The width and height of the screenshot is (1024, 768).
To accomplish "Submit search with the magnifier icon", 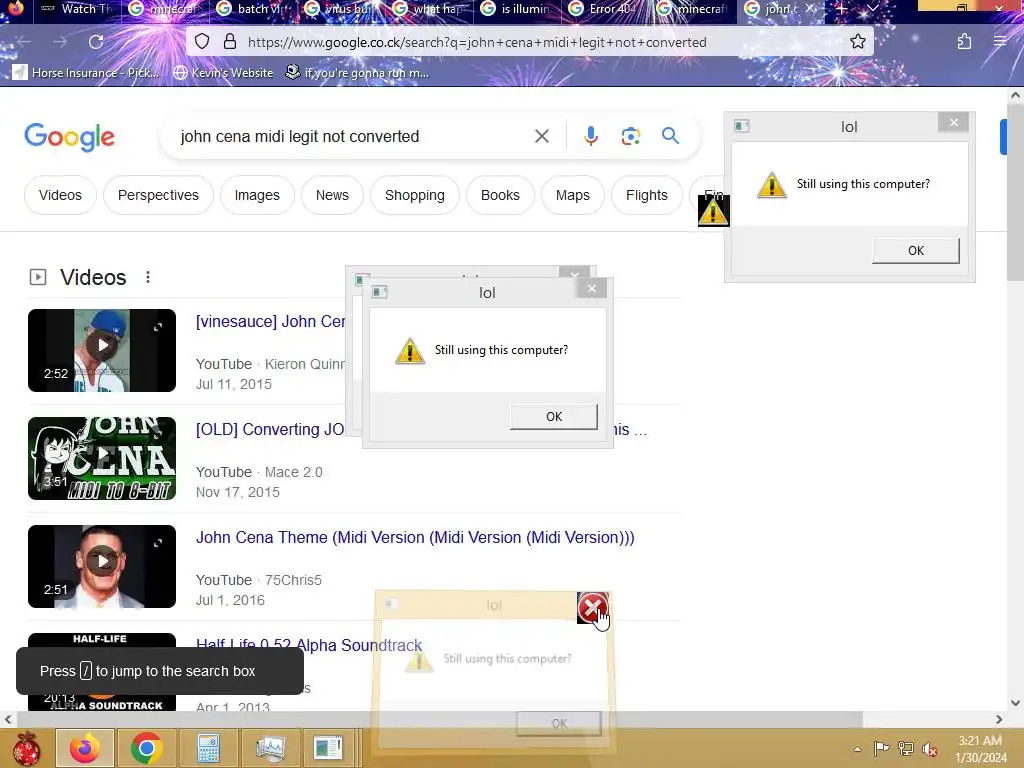I will (x=670, y=136).
